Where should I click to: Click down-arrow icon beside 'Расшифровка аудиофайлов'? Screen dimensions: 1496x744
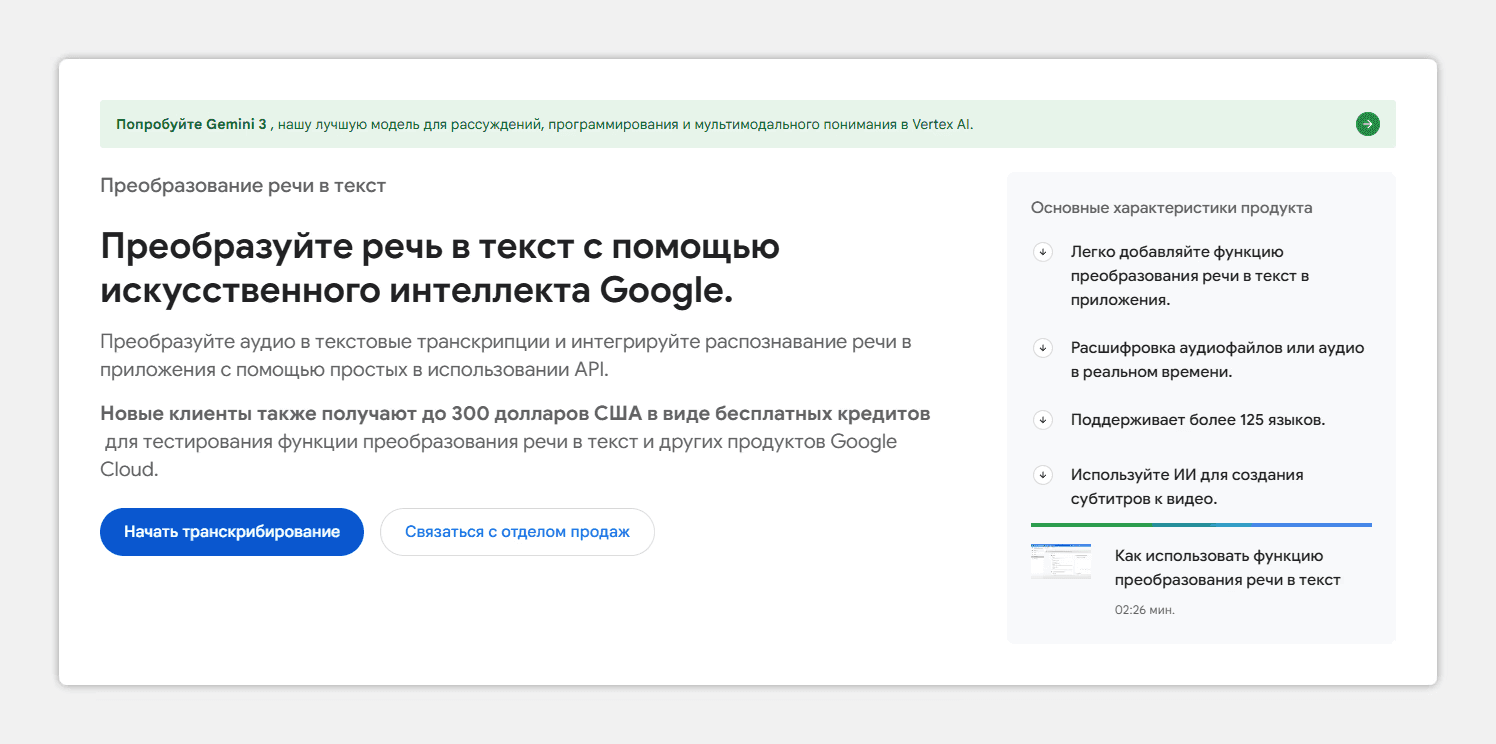[x=1043, y=348]
